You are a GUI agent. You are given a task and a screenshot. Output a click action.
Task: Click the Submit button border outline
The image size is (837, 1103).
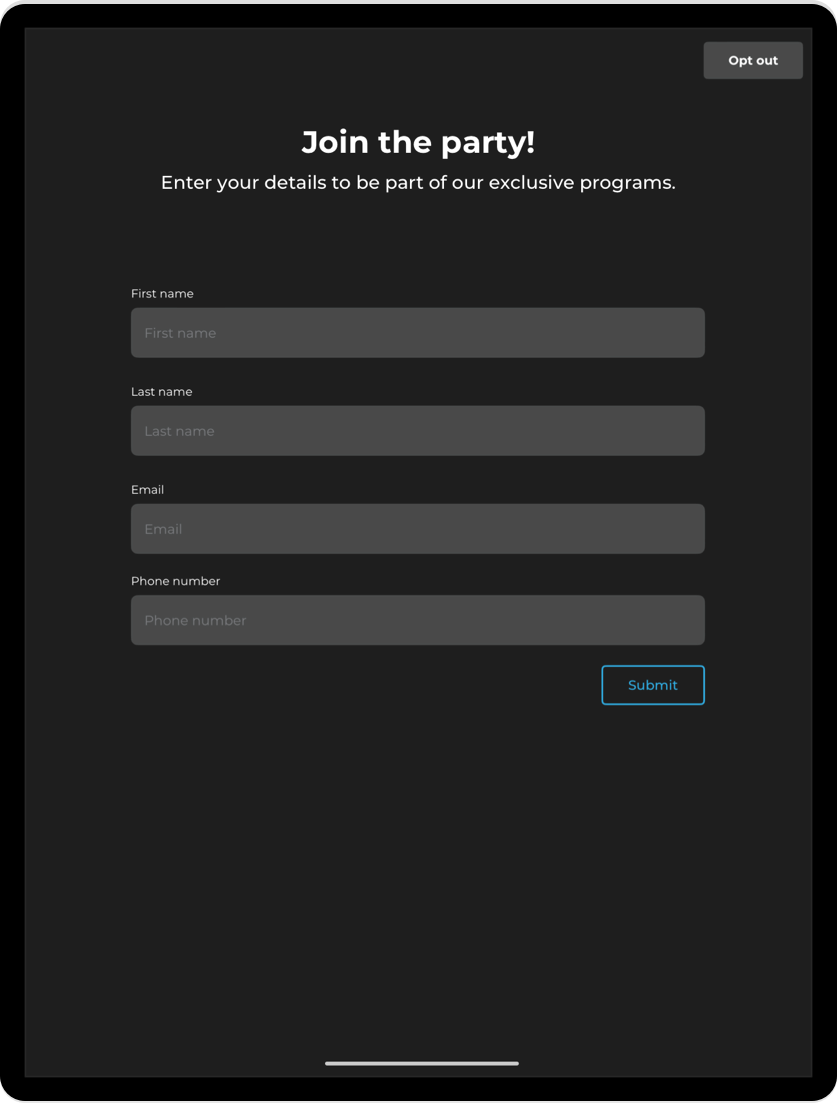click(652, 666)
